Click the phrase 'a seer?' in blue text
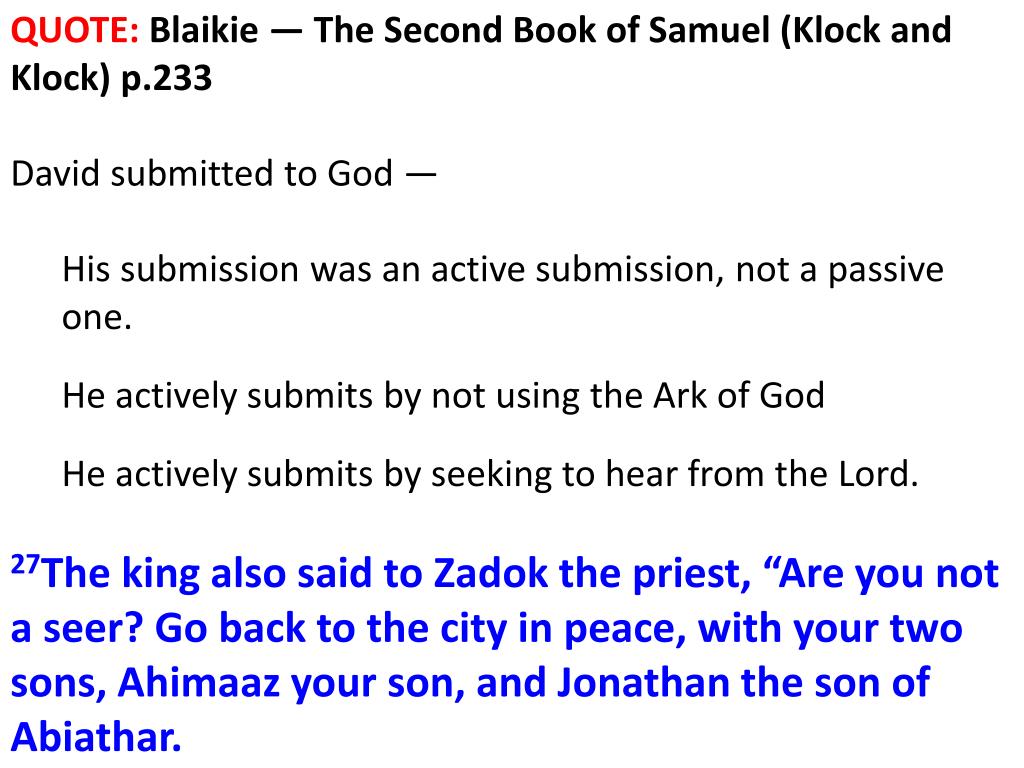This screenshot has width=1024, height=768. point(77,628)
